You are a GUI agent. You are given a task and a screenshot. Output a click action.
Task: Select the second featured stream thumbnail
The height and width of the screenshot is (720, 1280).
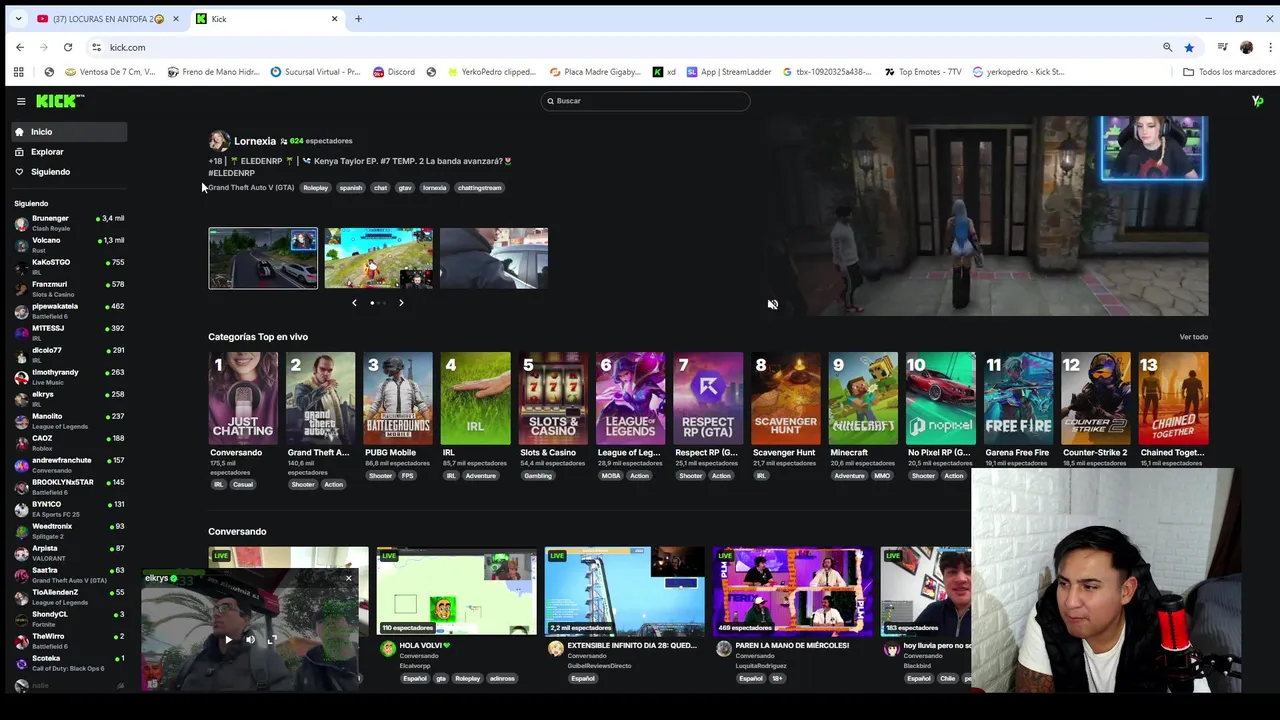[379, 258]
